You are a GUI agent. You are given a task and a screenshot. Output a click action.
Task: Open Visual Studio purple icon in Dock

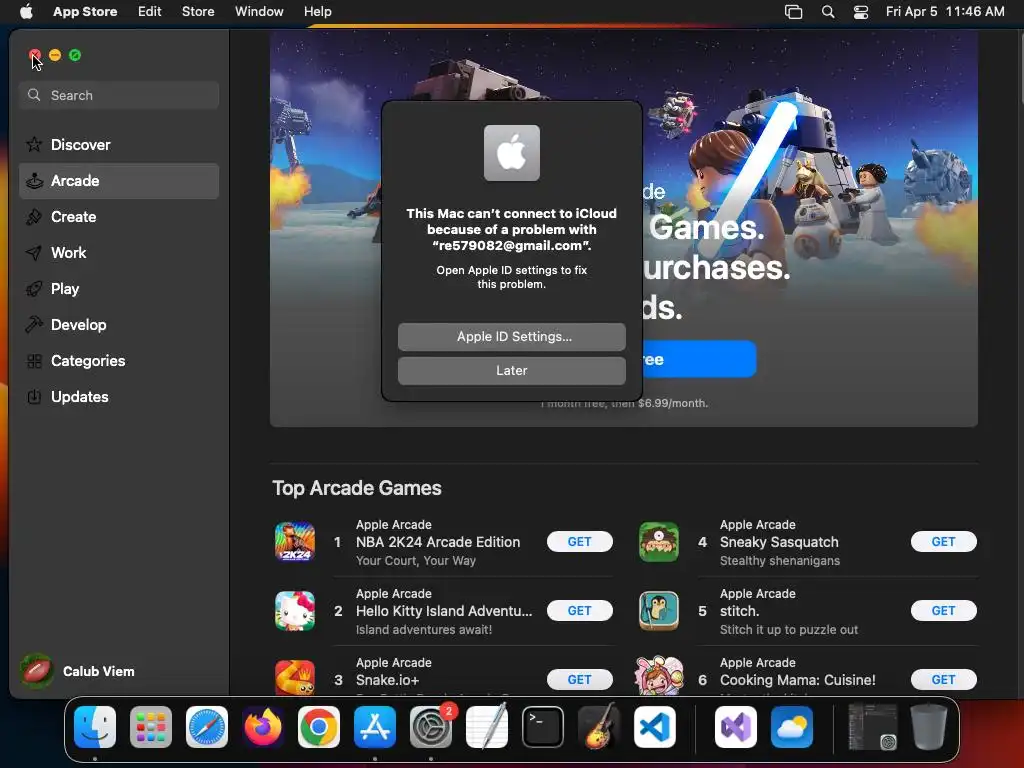[736, 727]
